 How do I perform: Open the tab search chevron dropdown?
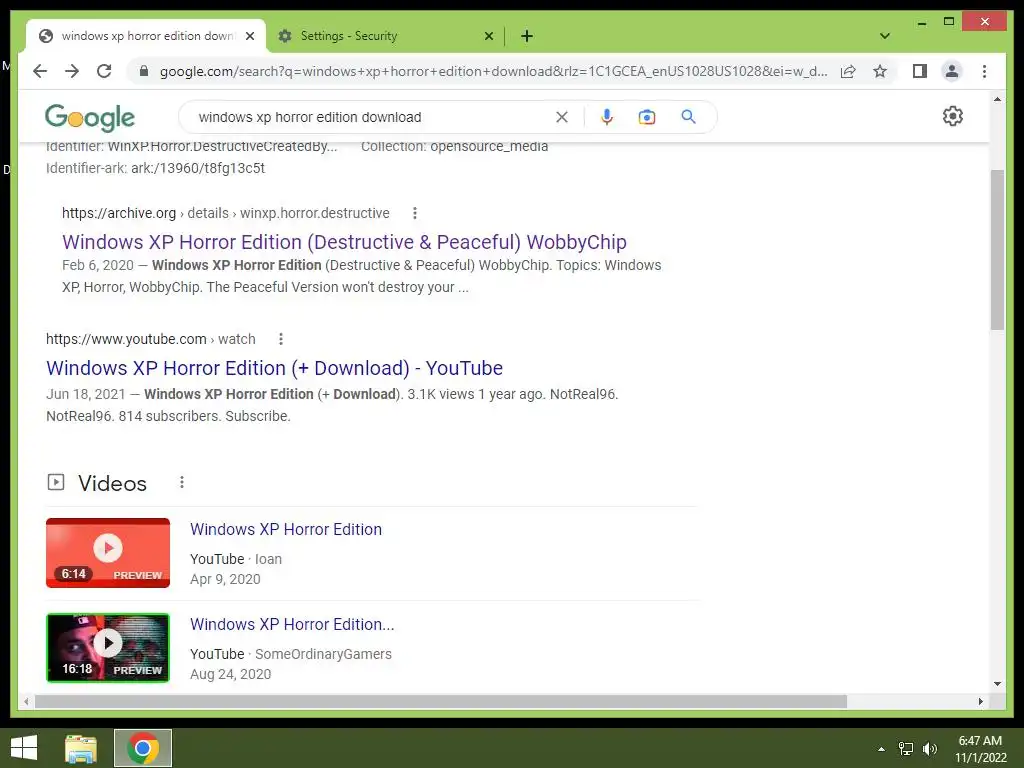tap(885, 36)
